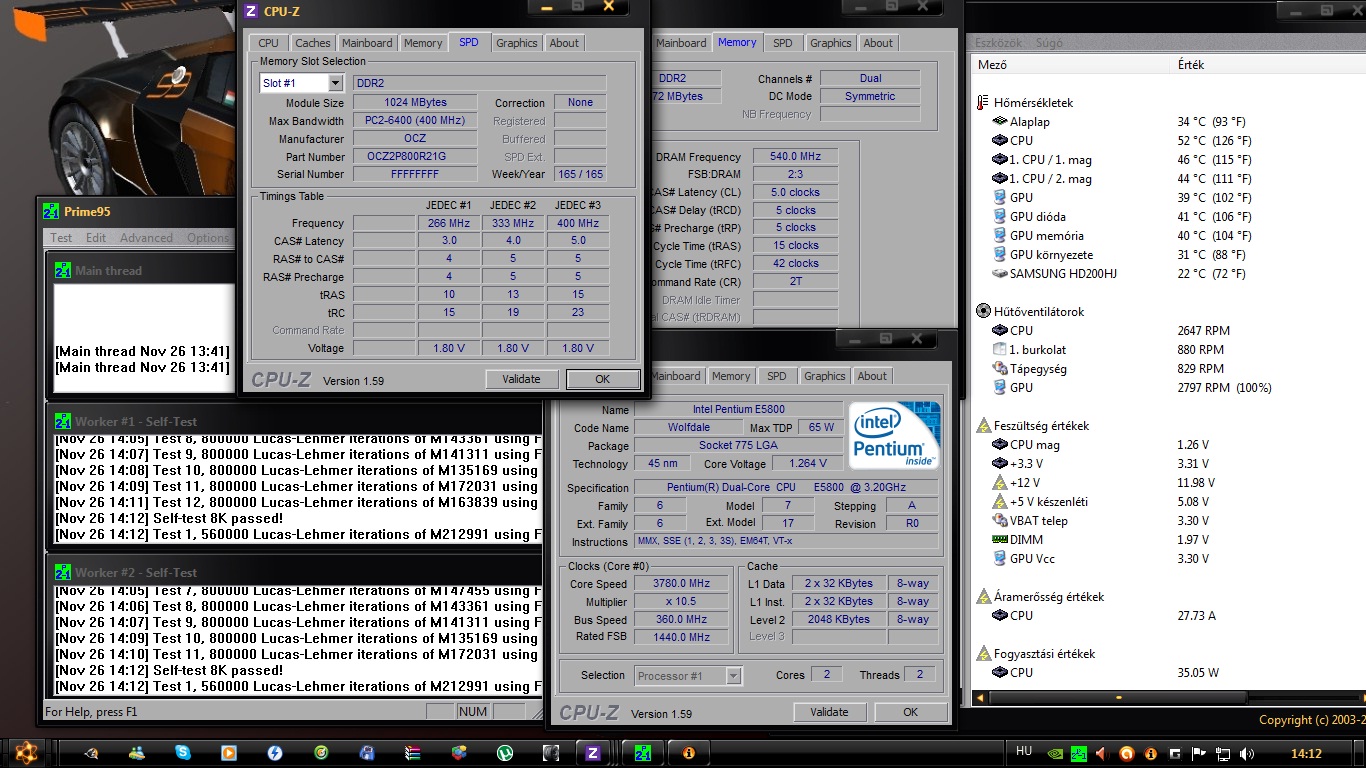
Task: Open Skype from the taskbar
Action: (183, 752)
